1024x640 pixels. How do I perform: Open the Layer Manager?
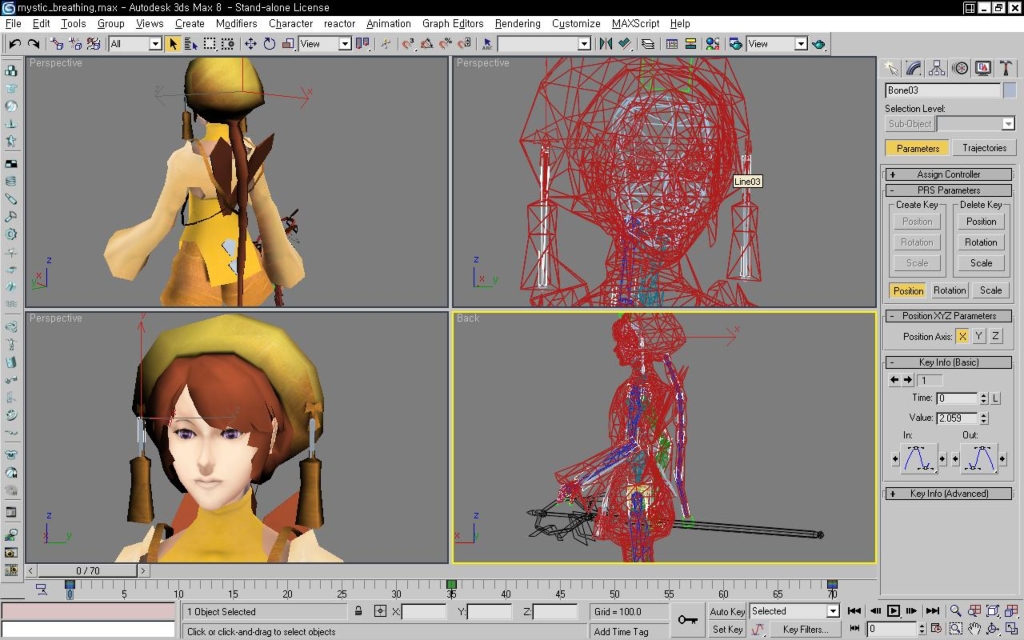click(x=647, y=44)
